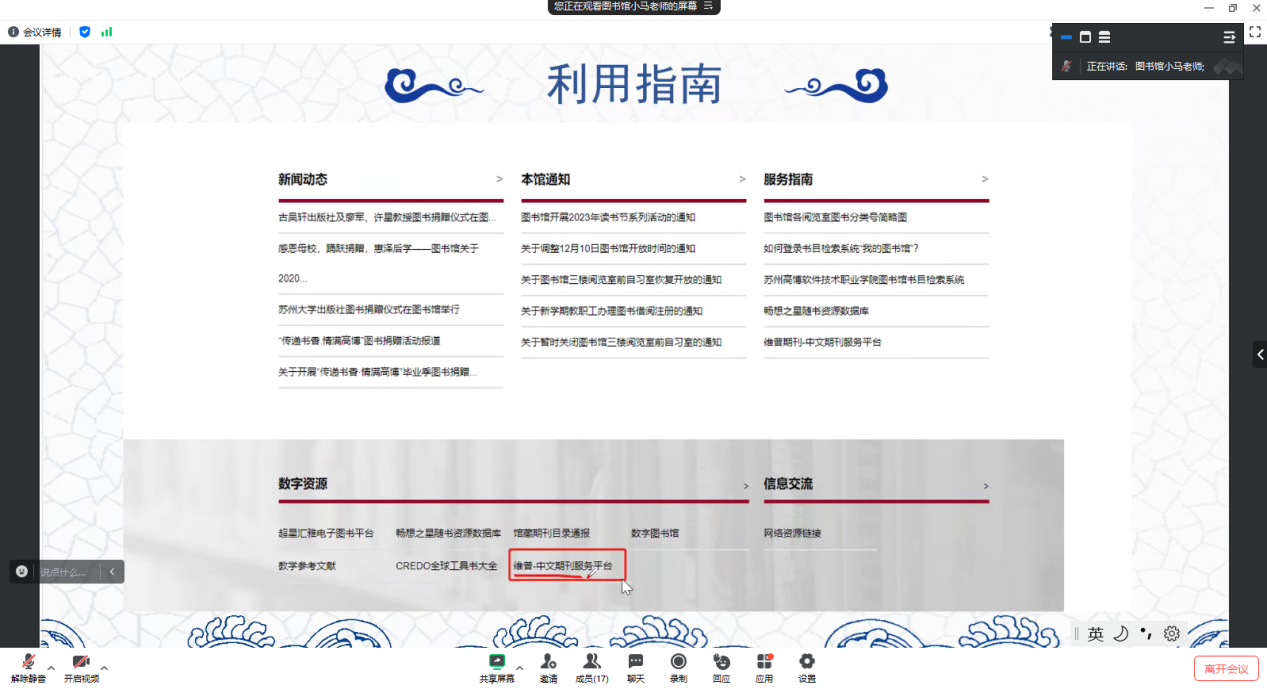
Task: Collapse the floating chat bar arrow
Action: [x=112, y=572]
